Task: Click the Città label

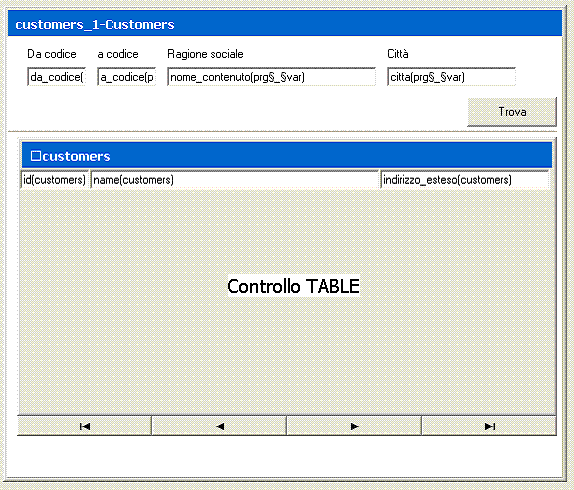Action: point(398,54)
